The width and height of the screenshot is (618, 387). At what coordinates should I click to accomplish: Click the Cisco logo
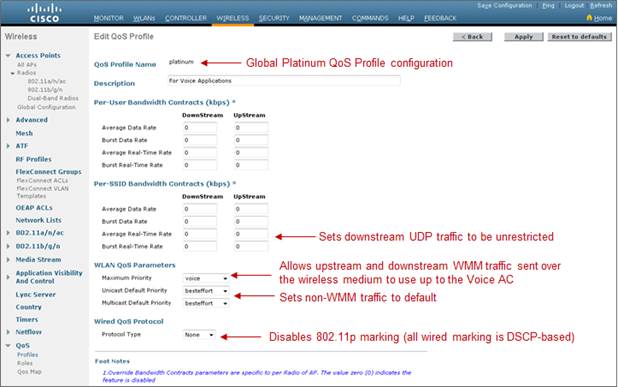click(x=44, y=13)
